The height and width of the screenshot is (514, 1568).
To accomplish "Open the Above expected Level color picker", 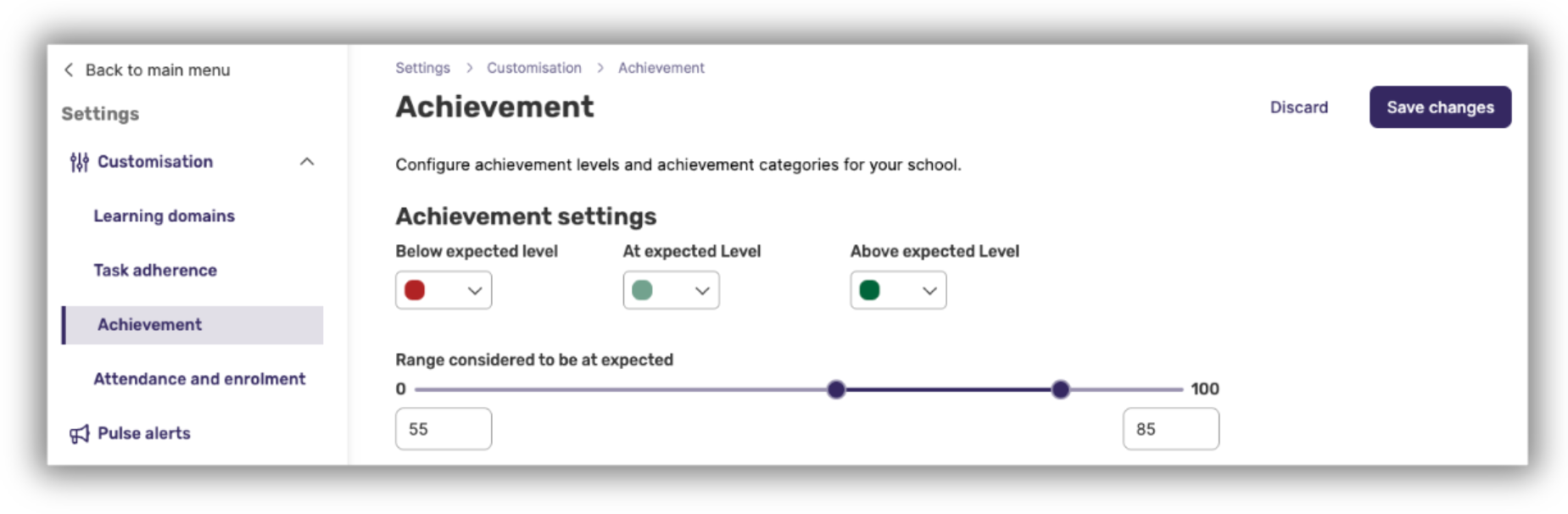I will click(869, 290).
